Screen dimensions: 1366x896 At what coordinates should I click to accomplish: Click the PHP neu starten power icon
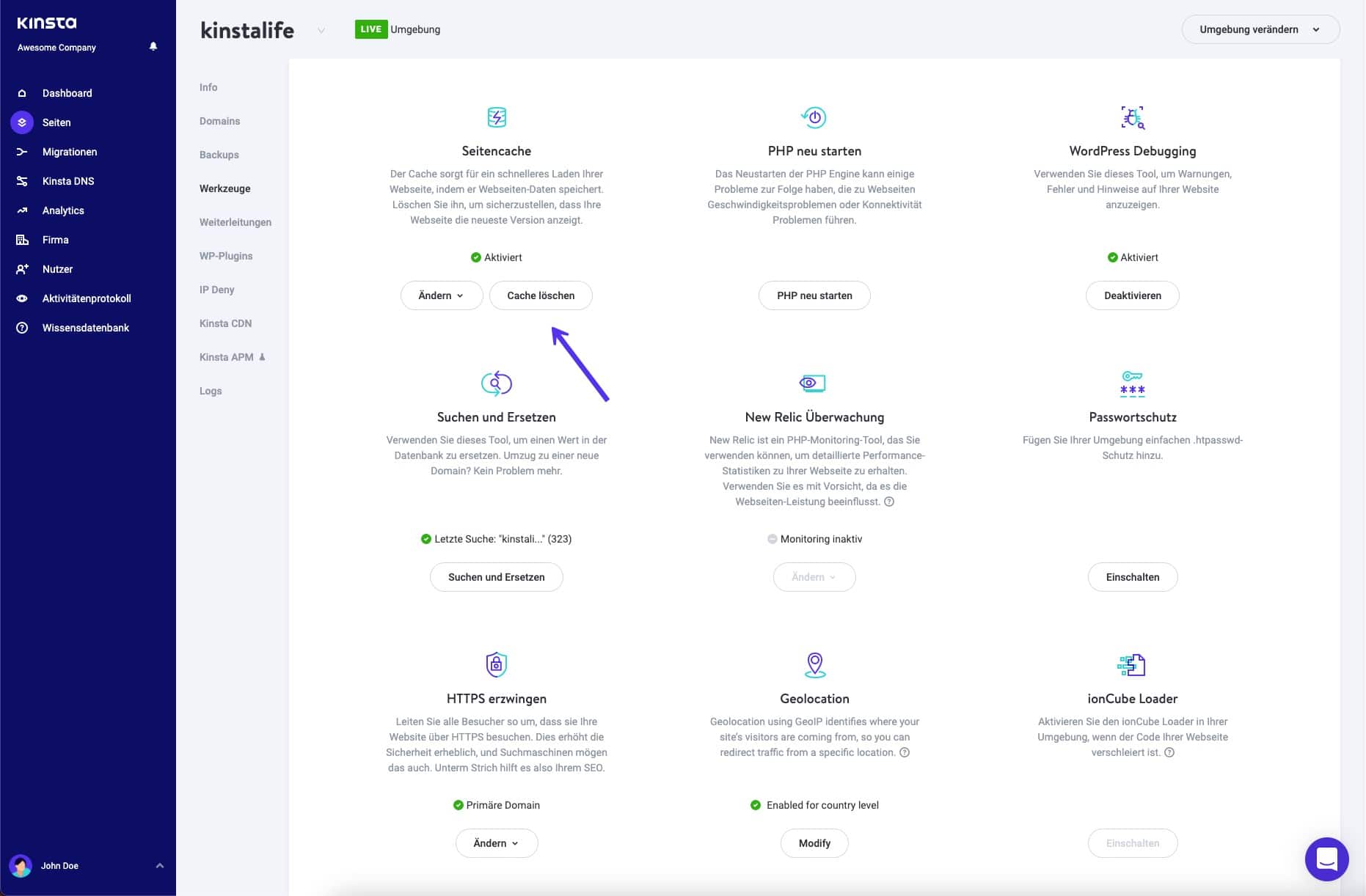coord(814,117)
